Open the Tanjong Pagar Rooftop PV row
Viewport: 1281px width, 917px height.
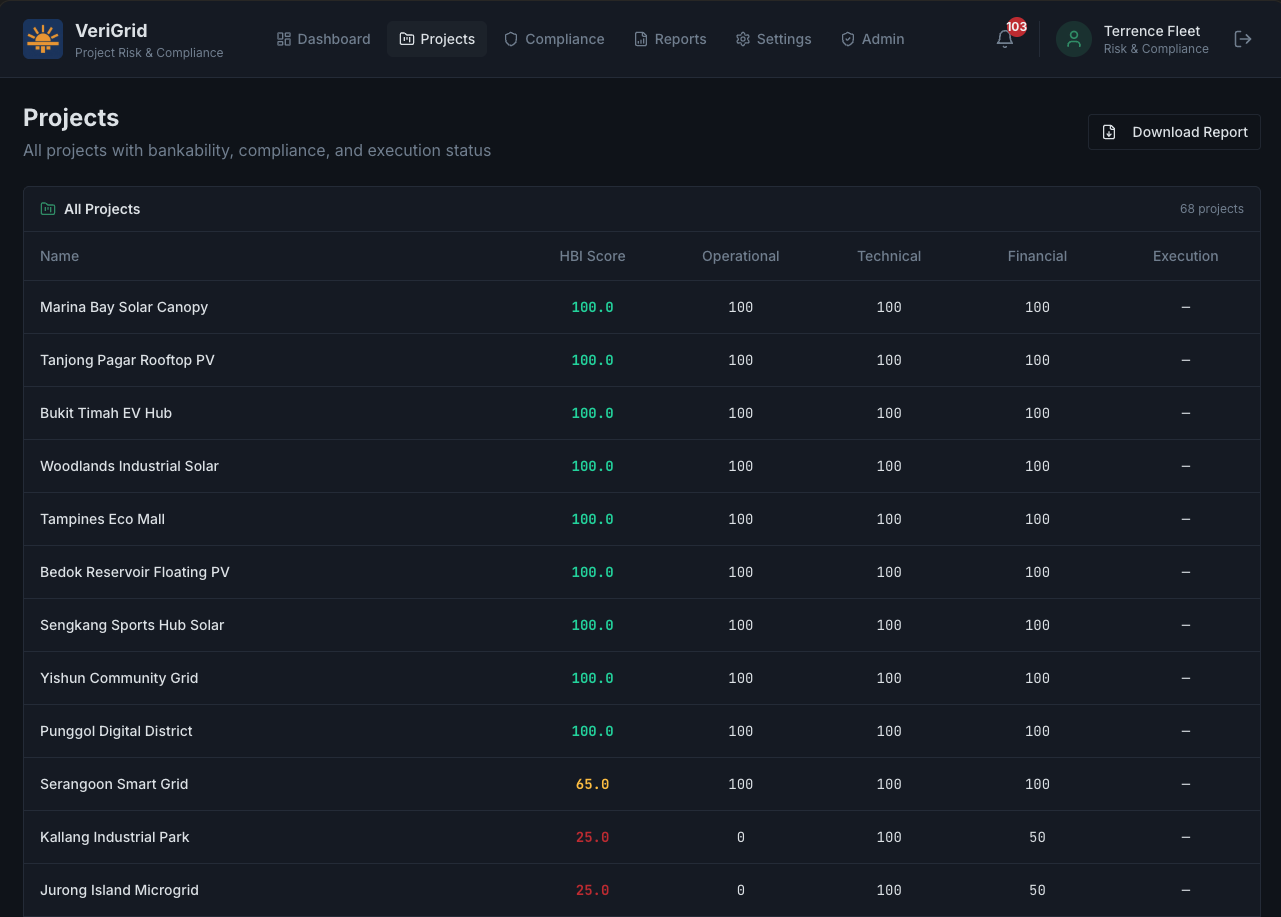642,360
